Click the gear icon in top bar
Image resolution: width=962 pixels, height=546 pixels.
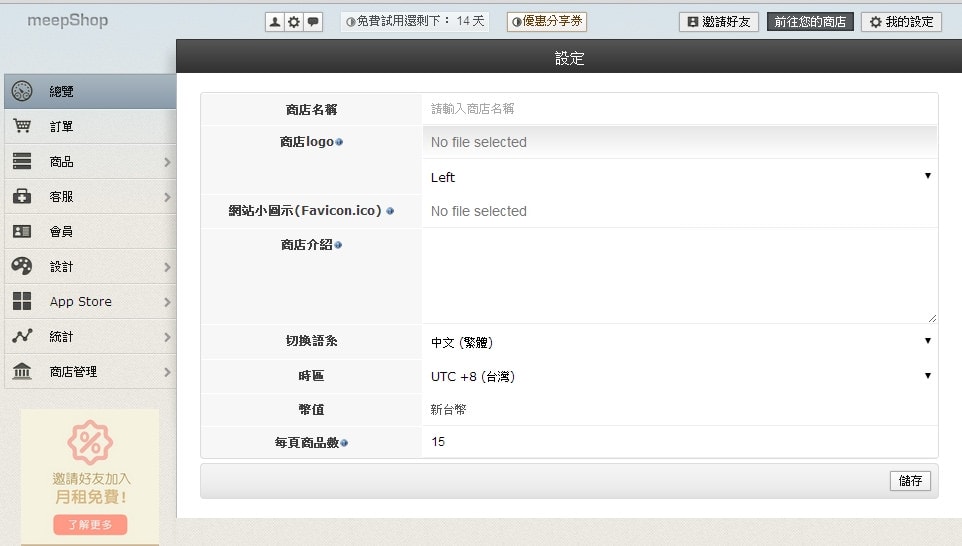click(294, 22)
